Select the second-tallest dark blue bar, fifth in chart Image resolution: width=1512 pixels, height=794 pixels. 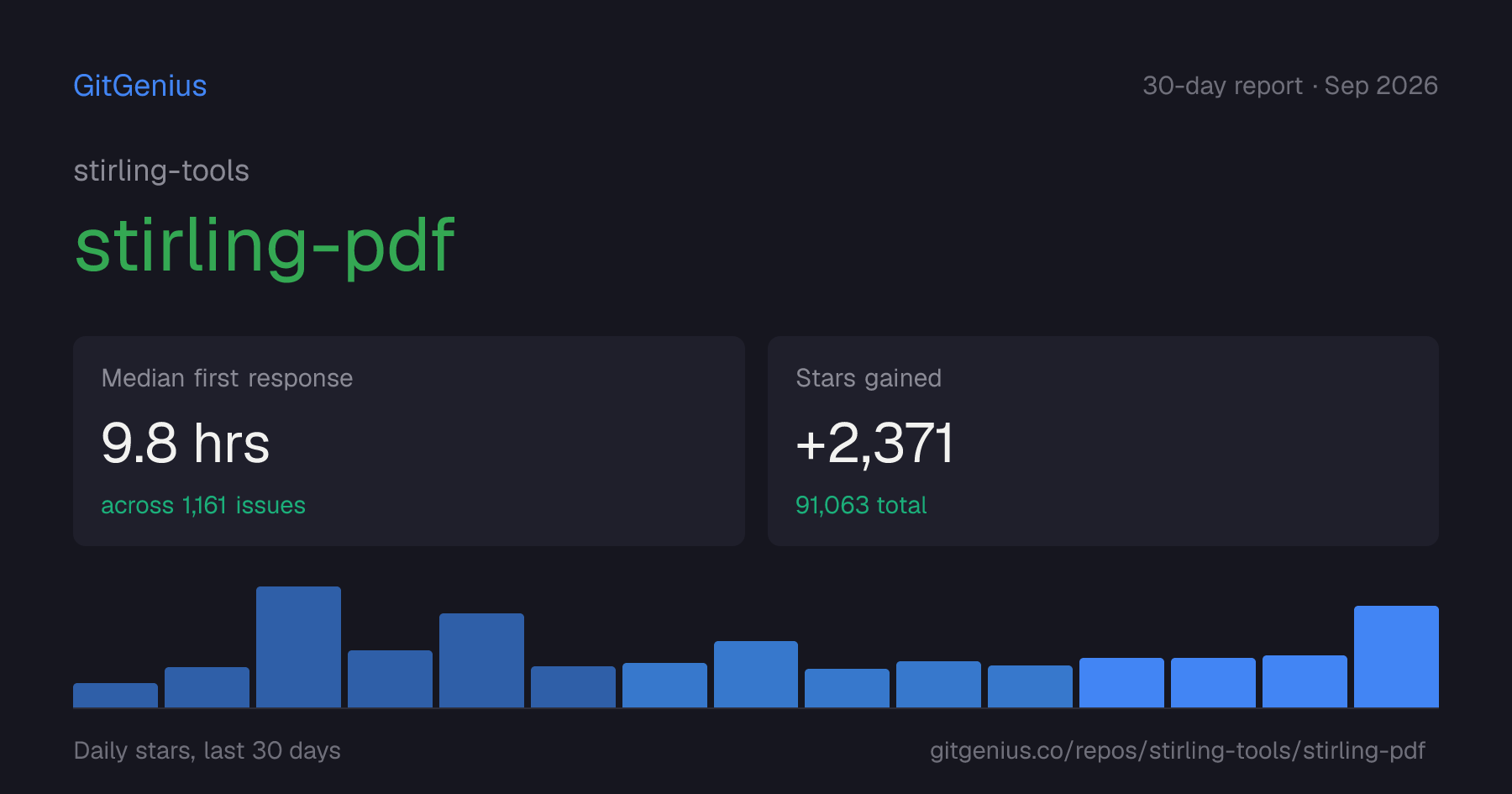click(x=481, y=660)
